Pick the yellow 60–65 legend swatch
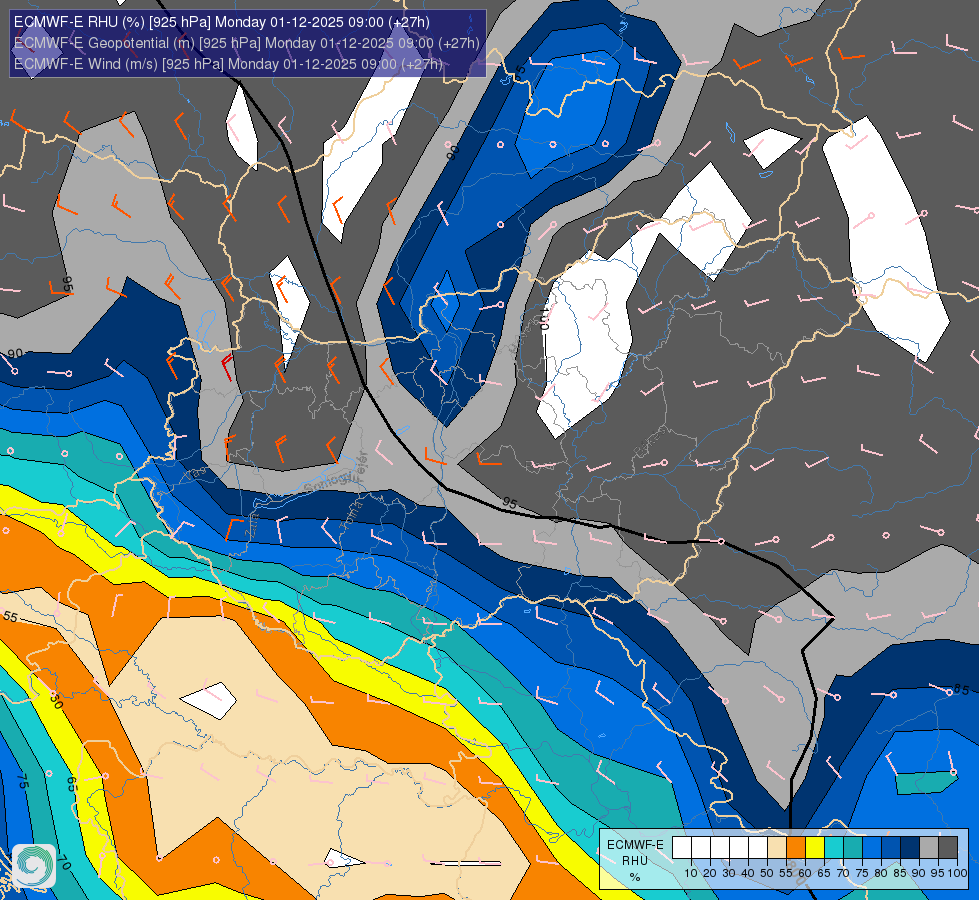 point(815,848)
